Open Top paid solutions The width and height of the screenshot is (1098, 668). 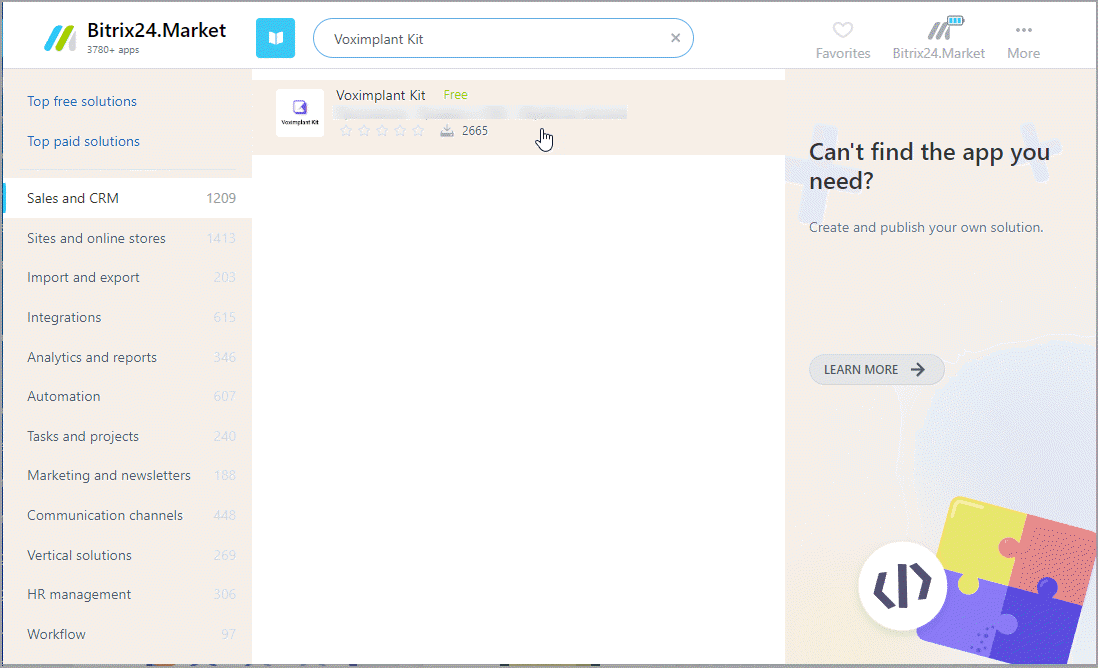pyautogui.click(x=83, y=141)
